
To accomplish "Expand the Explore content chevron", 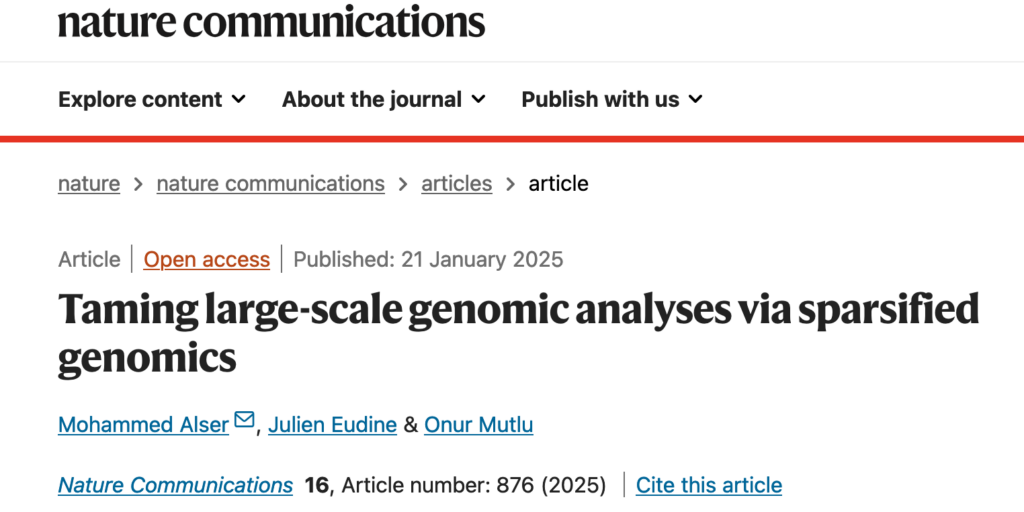I will point(239,99).
